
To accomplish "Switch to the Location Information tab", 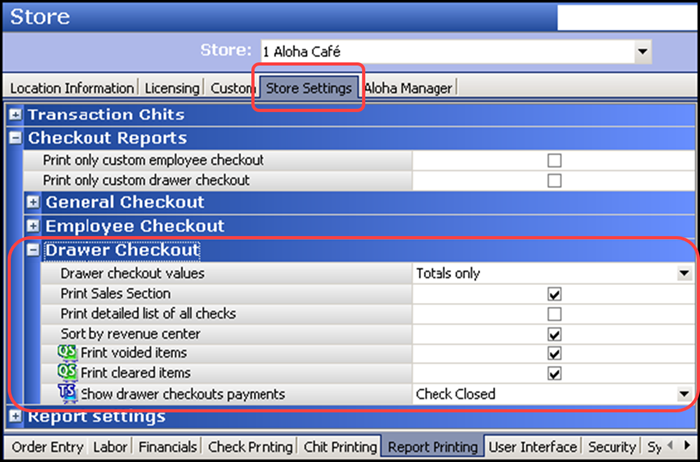I will [72, 88].
